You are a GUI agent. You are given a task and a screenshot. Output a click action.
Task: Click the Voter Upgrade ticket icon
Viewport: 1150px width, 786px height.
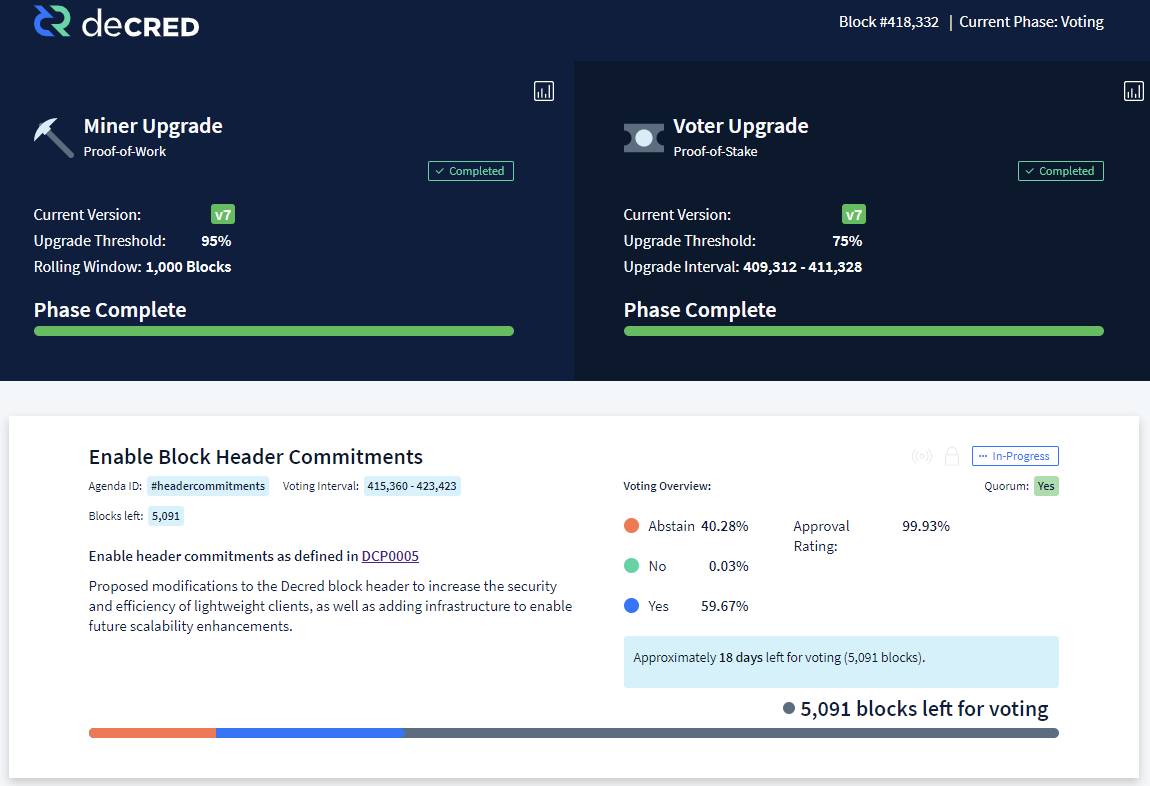(x=643, y=138)
